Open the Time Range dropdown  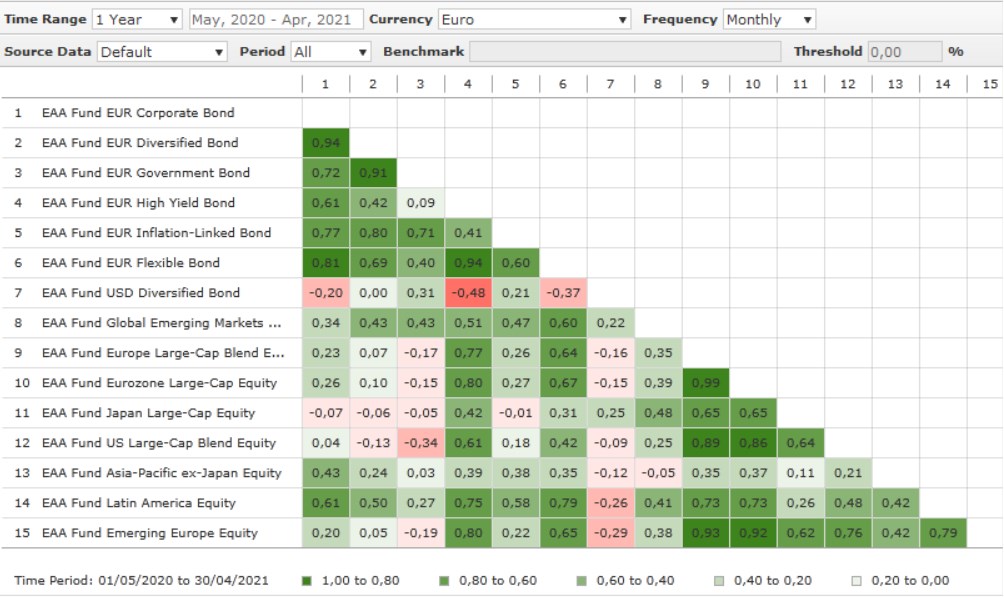pyautogui.click(x=137, y=19)
